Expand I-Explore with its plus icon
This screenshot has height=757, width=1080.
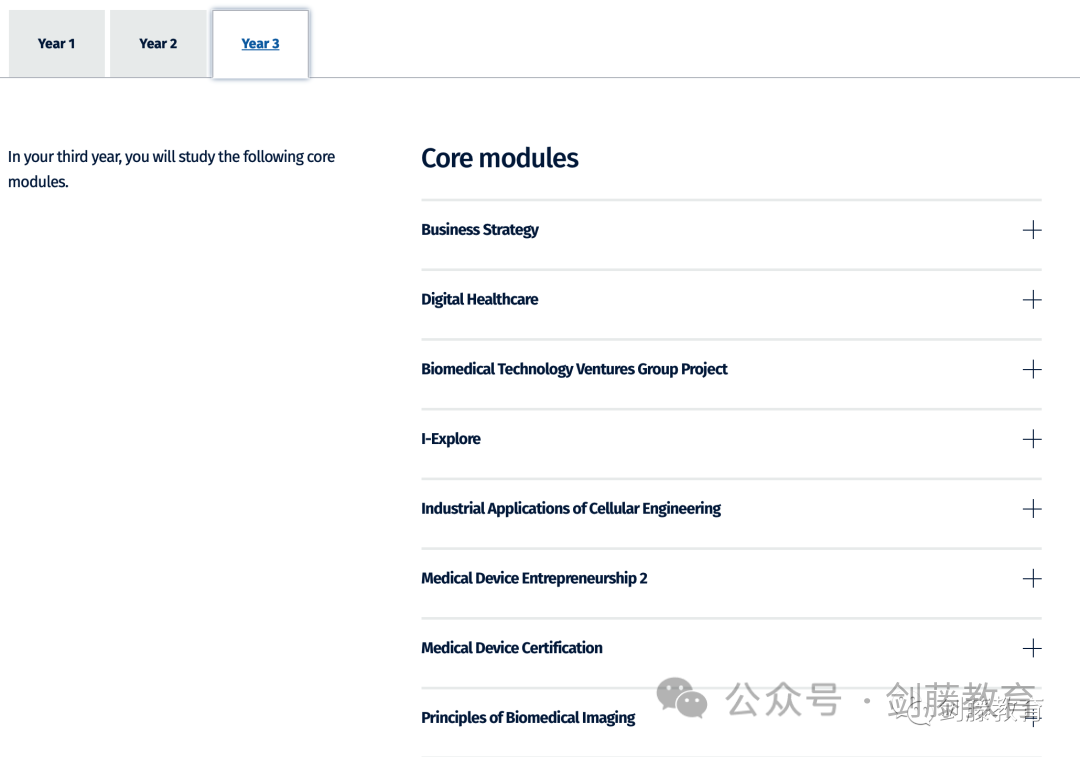click(1032, 439)
